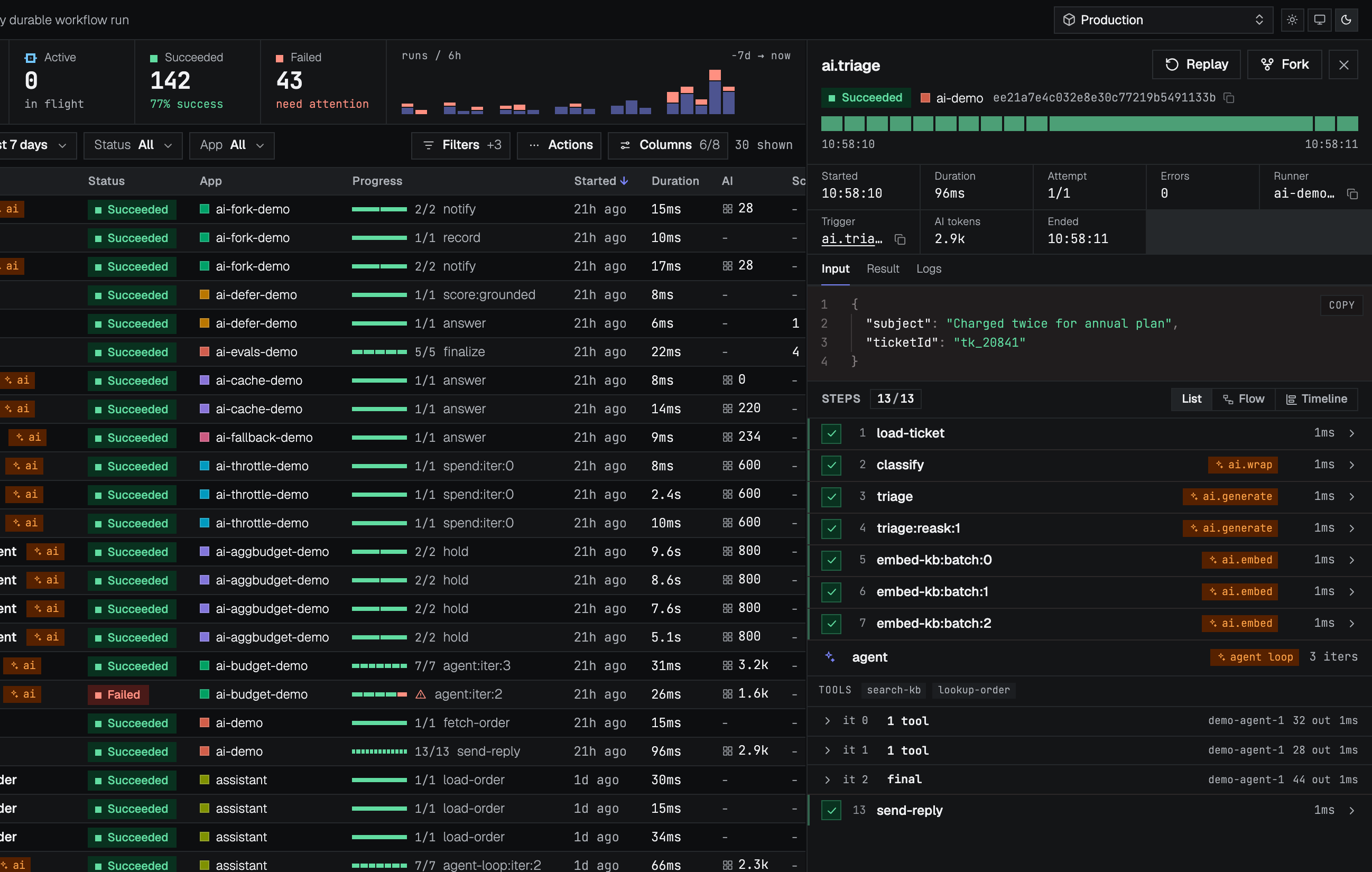This screenshot has height=872, width=1372.
Task: Toggle the load-ticket step checkbox
Action: 831,433
